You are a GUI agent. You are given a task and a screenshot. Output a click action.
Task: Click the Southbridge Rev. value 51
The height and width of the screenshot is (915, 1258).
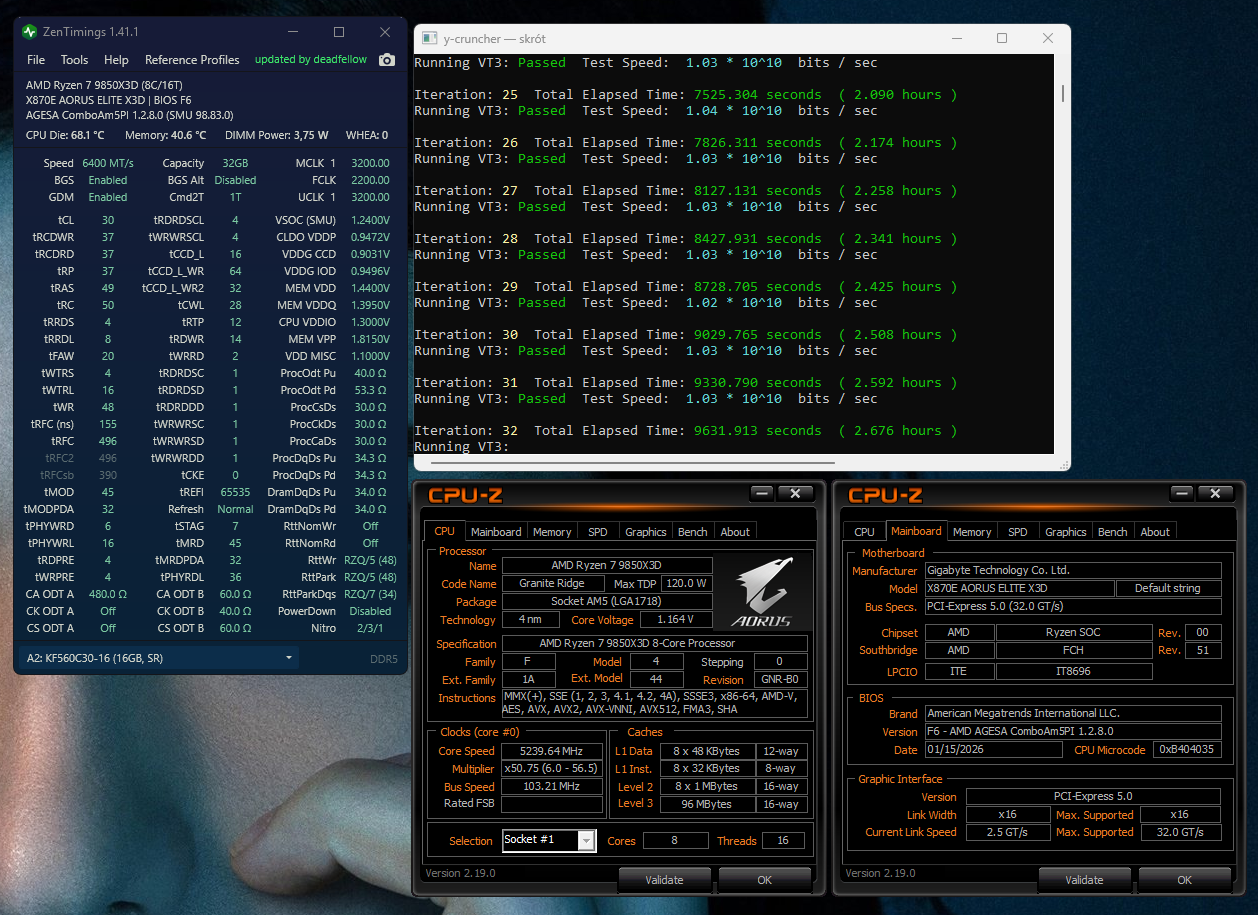(x=1203, y=650)
